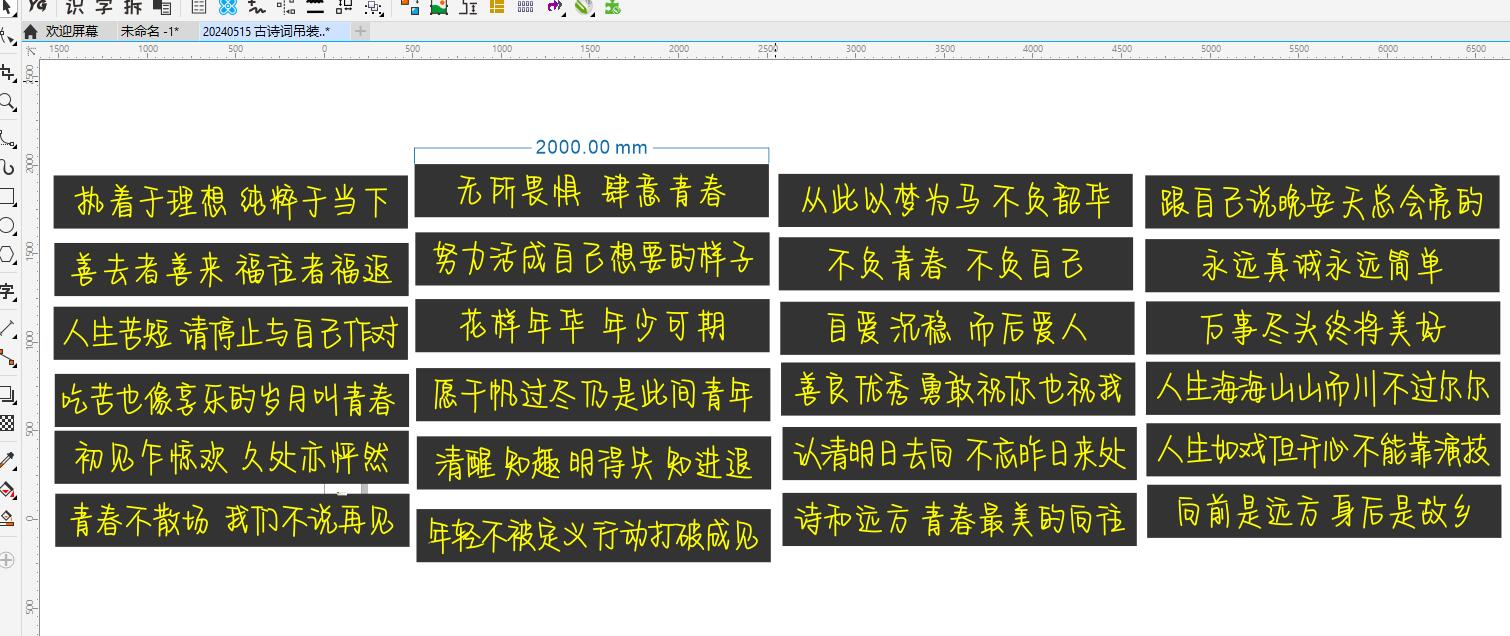1510x636 pixels.
Task: Select banner 花样年华 年少可期
Action: (592, 326)
